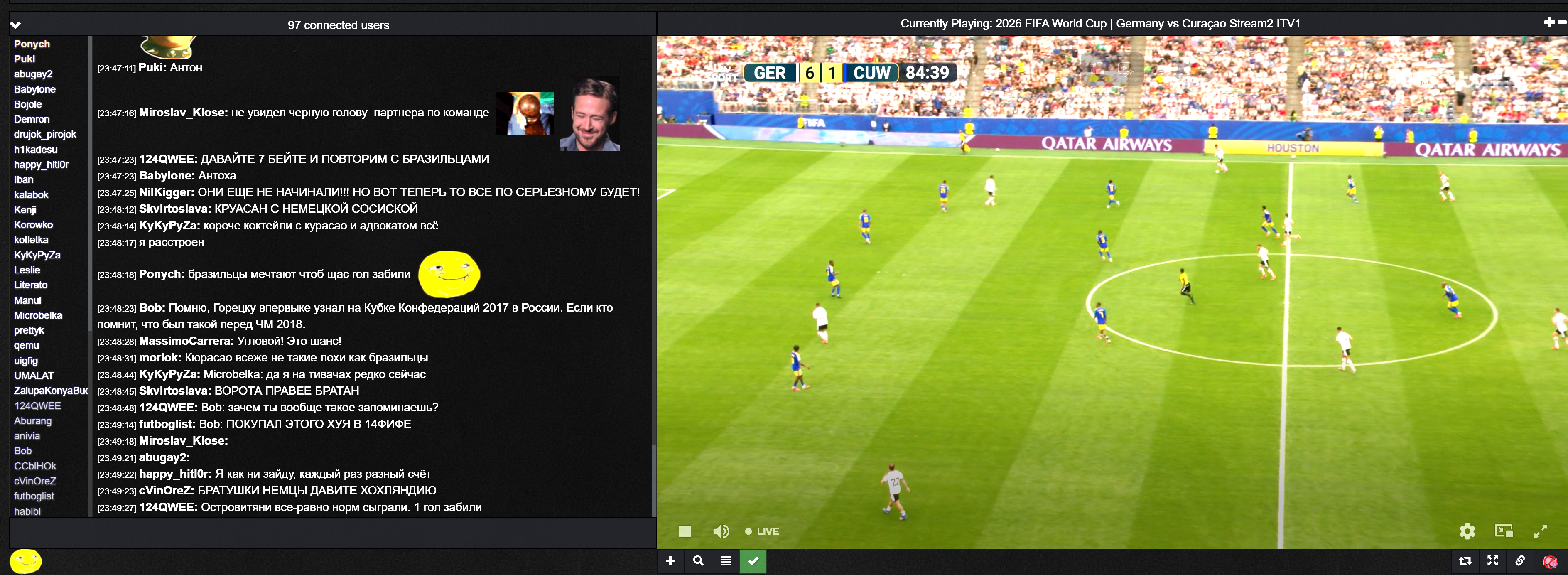This screenshot has height=575, width=1568.
Task: Jump to the LIVE position
Action: [762, 531]
